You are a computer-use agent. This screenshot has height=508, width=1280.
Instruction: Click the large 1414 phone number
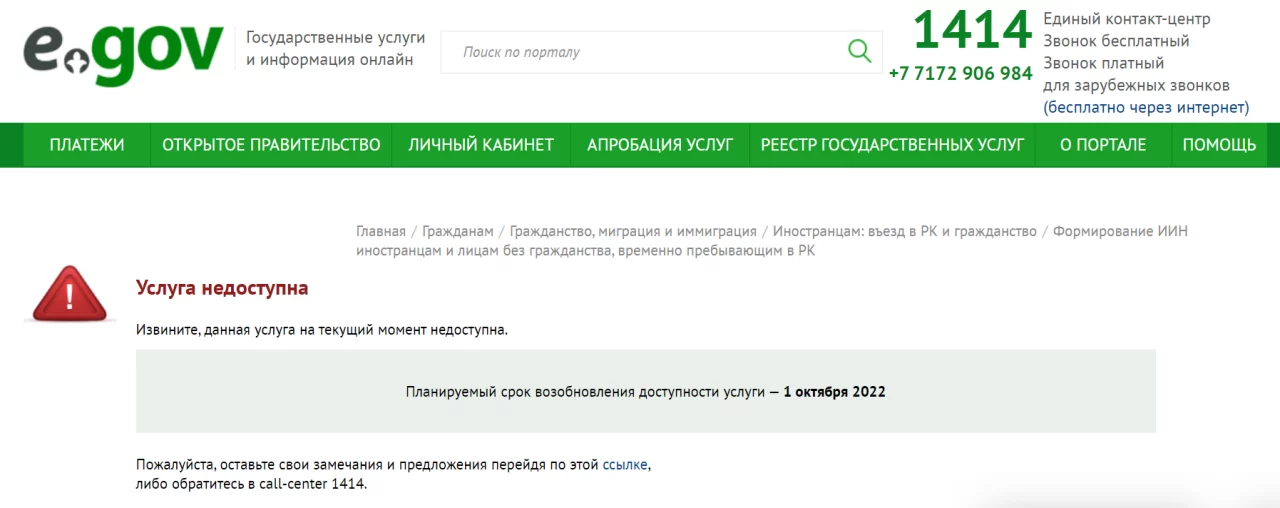tap(972, 30)
